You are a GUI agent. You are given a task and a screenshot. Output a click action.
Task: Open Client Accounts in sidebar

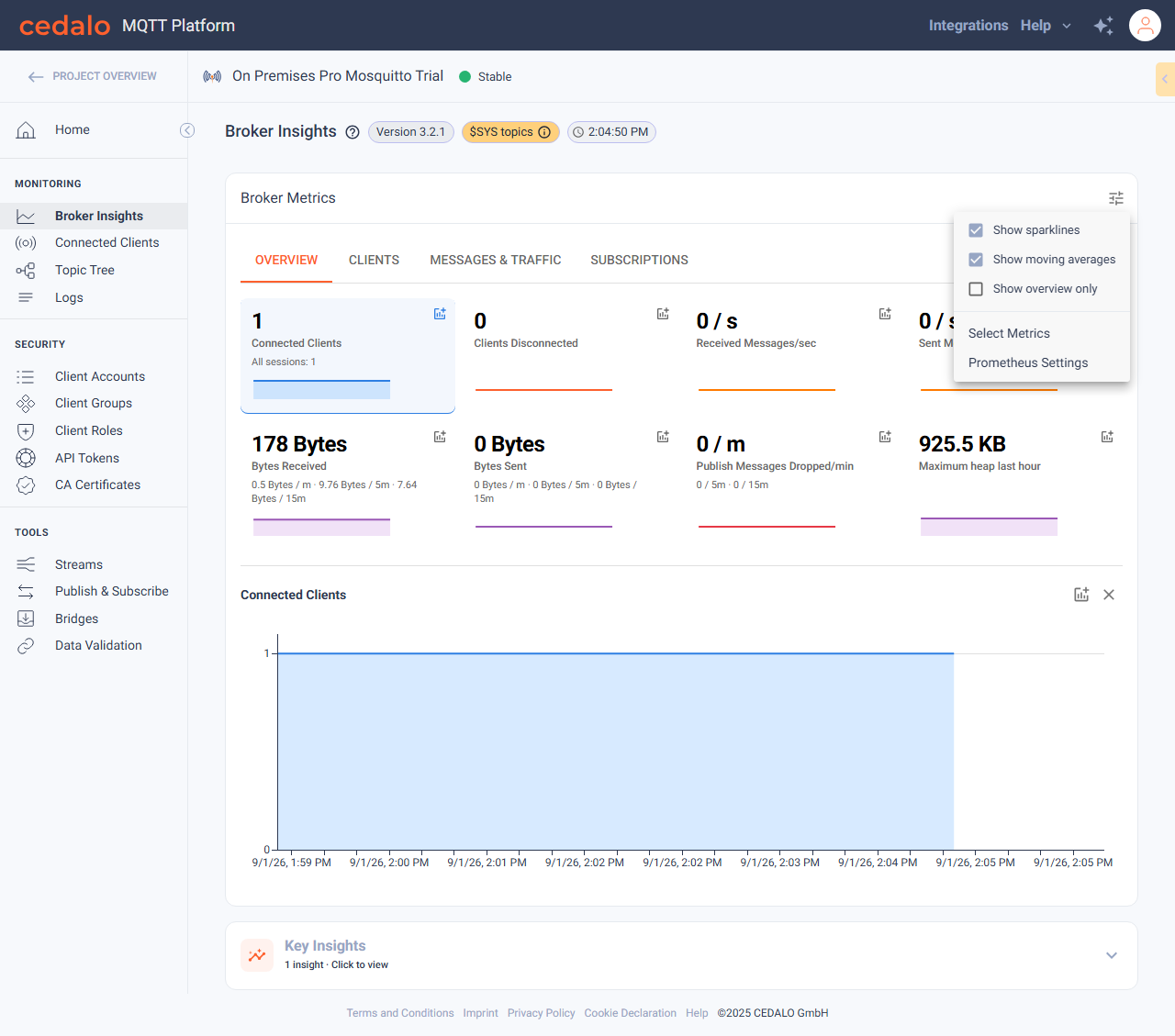point(94,377)
